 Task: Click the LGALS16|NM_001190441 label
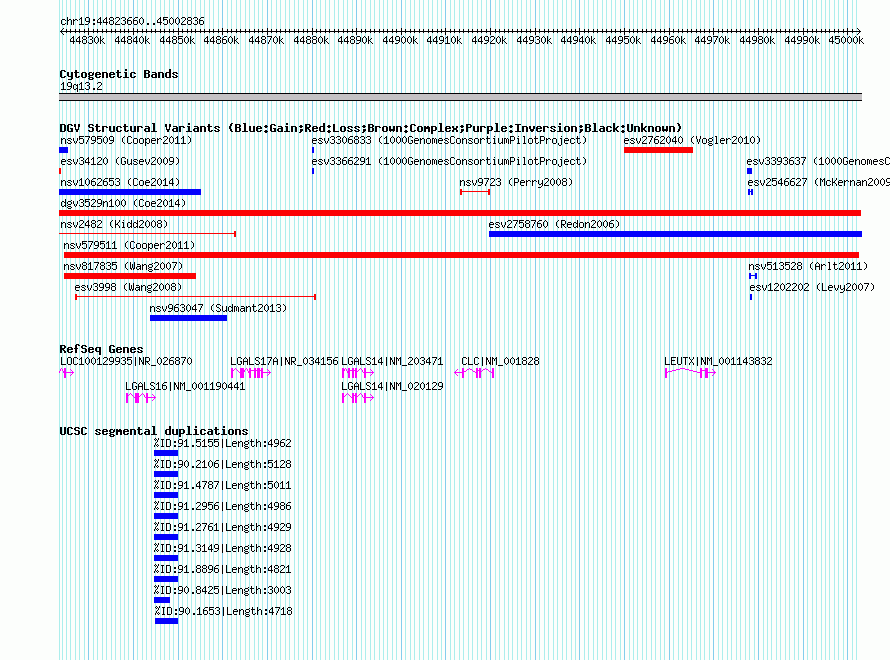tap(185, 386)
